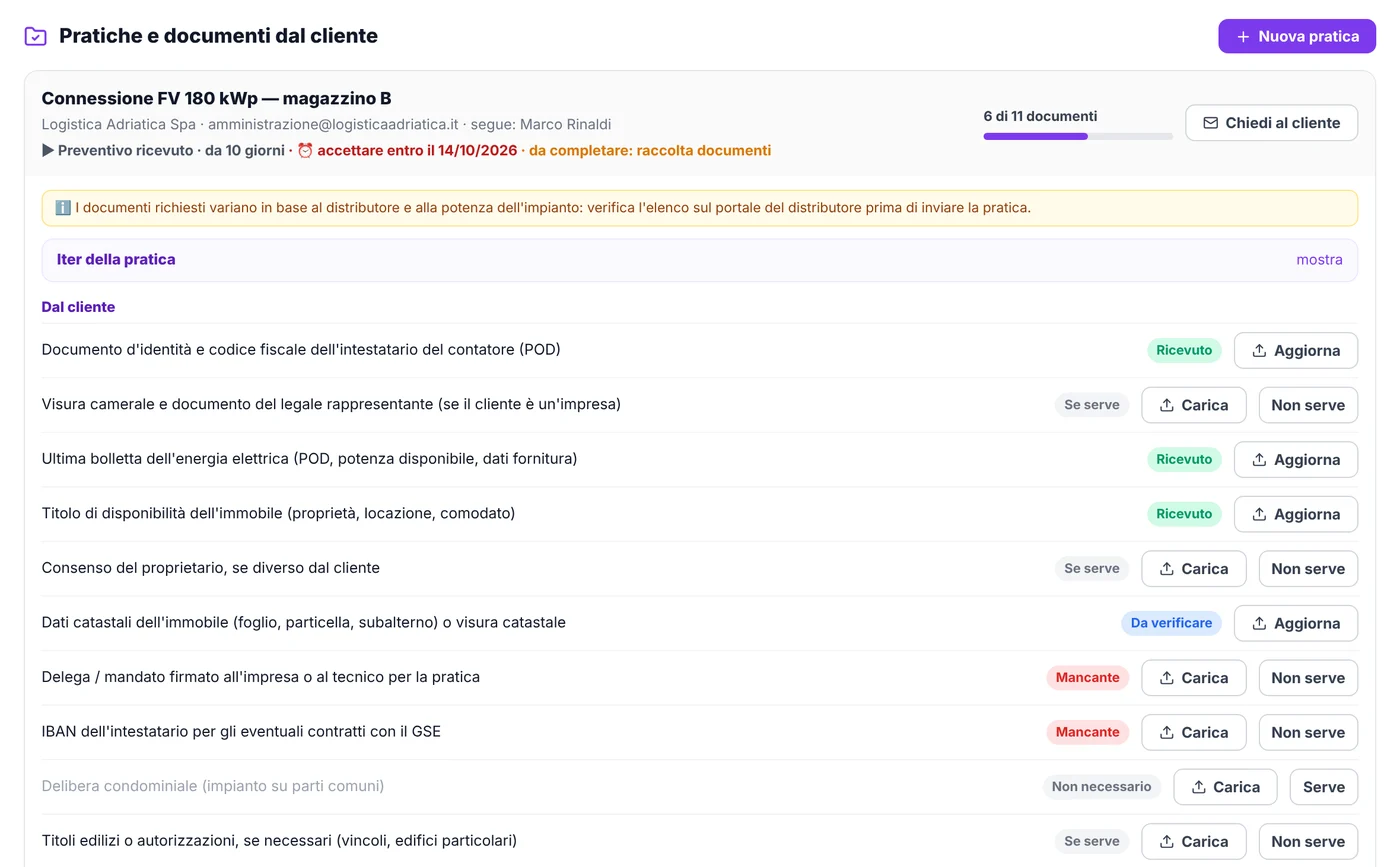Click the 6 di 11 documenti progress bar
Viewport: 1400px width, 867px height.
click(x=1078, y=136)
